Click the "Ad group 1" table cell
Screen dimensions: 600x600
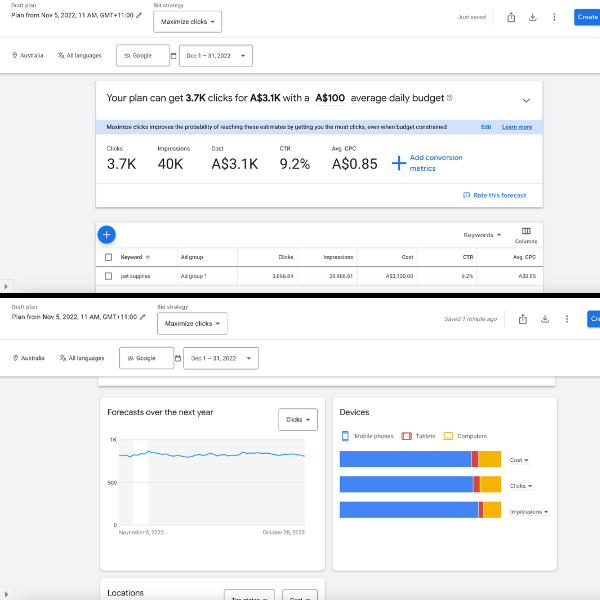(193, 276)
